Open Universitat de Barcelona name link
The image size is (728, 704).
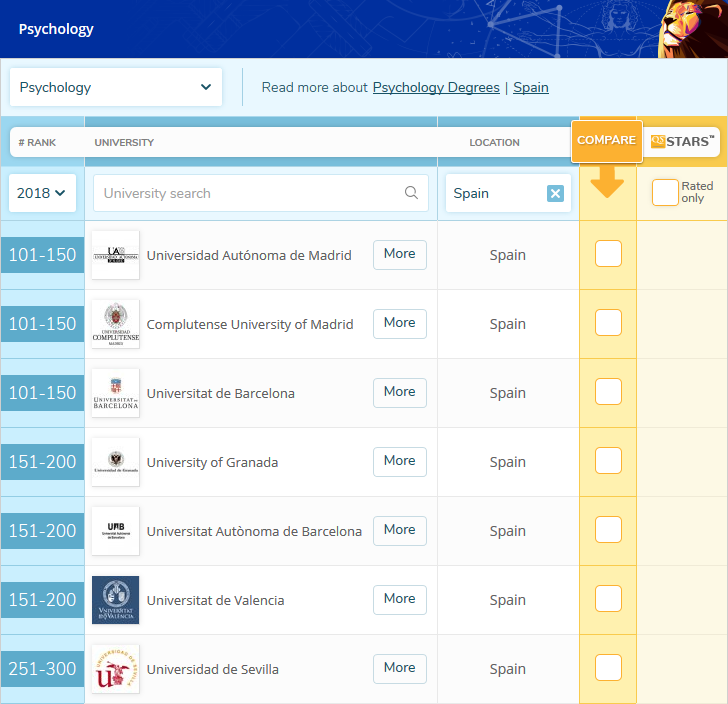(221, 393)
